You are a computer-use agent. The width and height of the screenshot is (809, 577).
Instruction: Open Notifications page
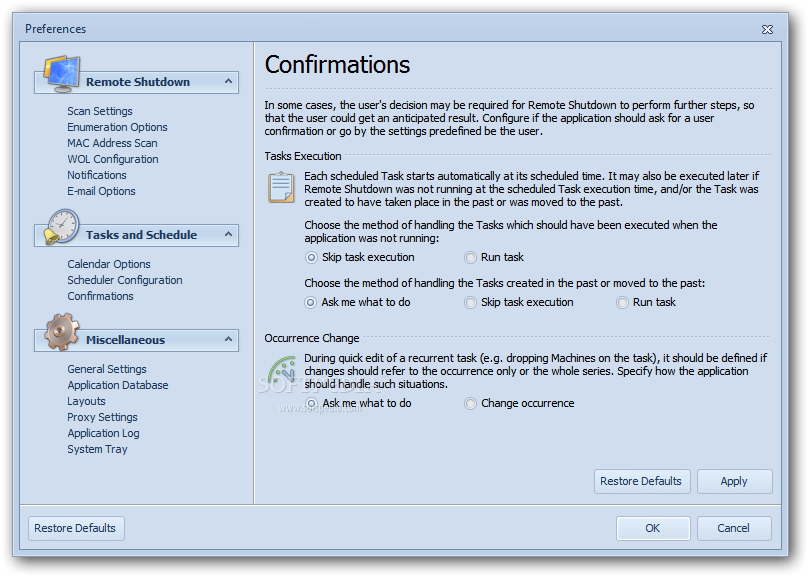coord(96,175)
